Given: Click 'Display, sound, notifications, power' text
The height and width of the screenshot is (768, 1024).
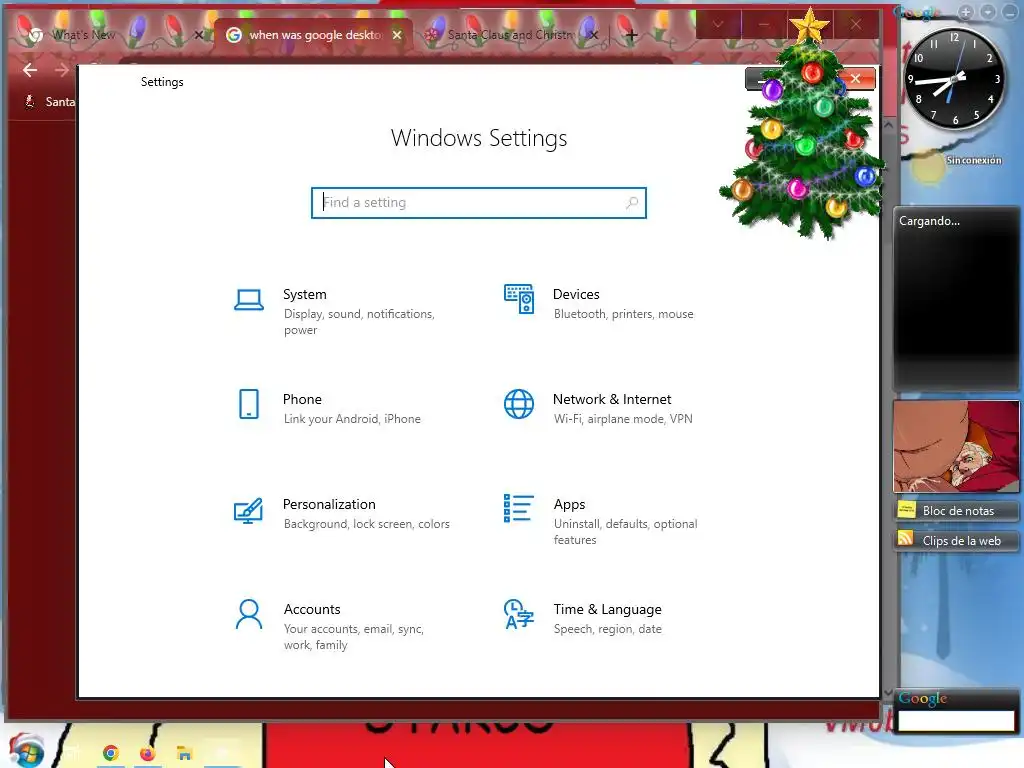Looking at the screenshot, I should (359, 322).
